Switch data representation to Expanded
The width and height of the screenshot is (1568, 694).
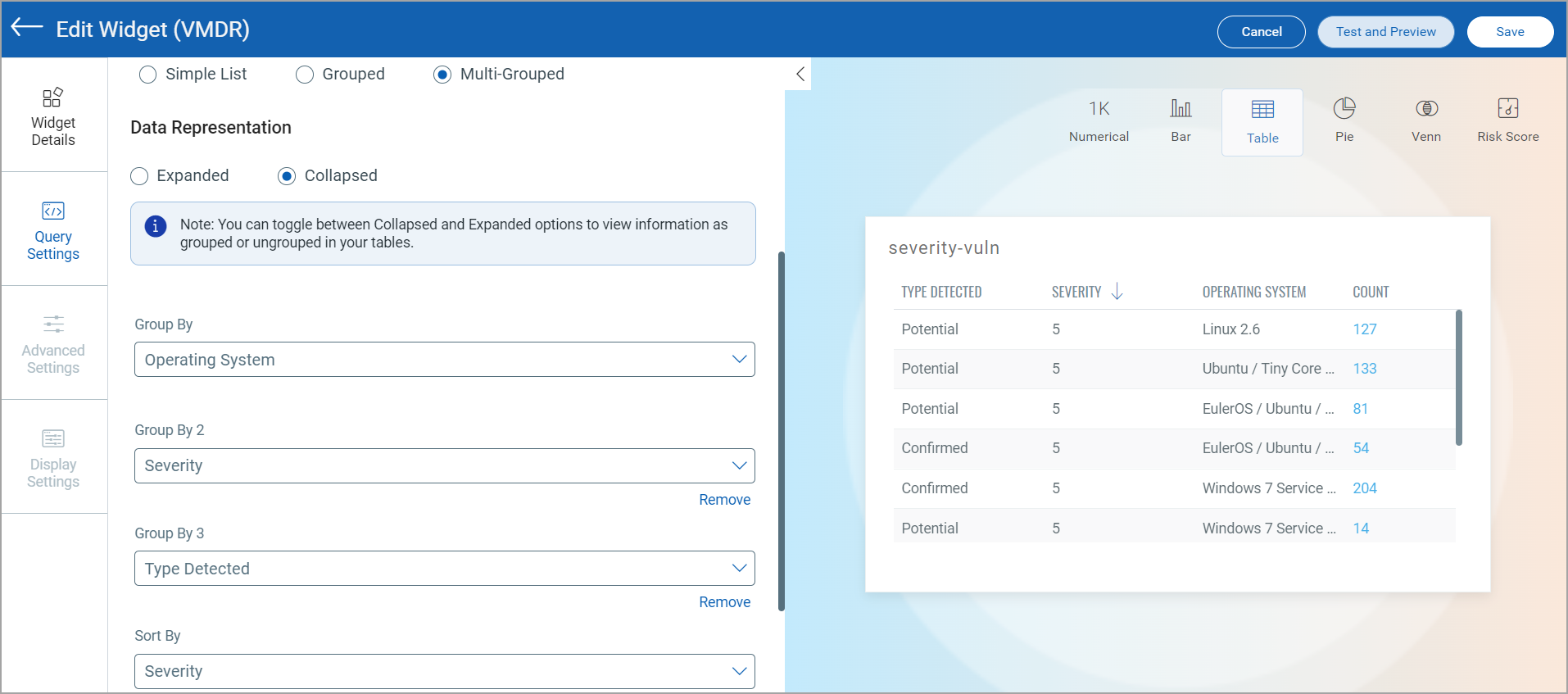click(140, 176)
